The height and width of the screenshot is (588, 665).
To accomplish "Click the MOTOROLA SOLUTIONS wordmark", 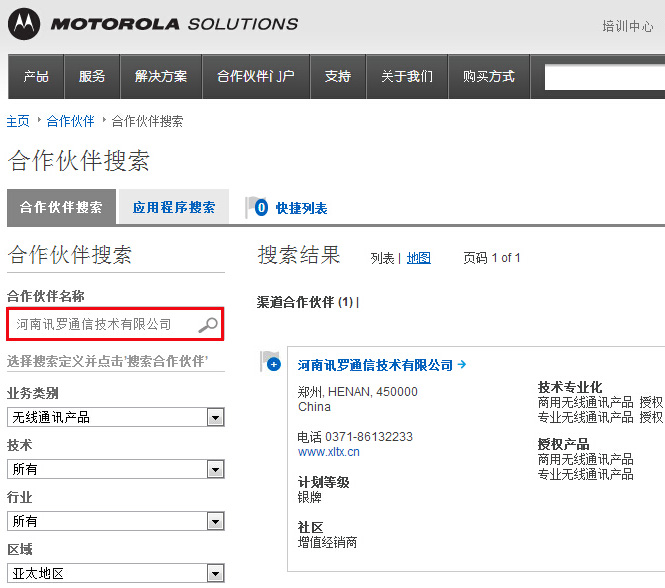I will (174, 24).
